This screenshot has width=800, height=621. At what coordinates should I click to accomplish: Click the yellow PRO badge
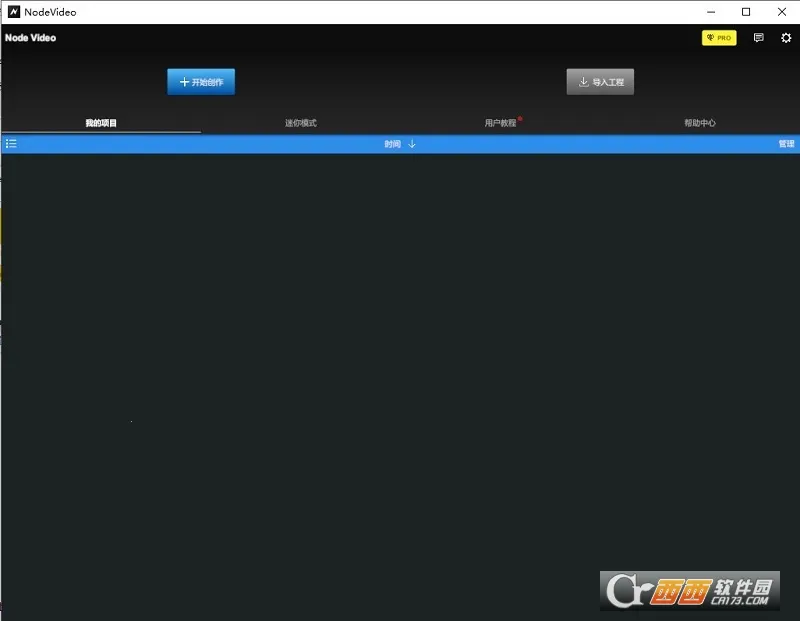click(719, 38)
